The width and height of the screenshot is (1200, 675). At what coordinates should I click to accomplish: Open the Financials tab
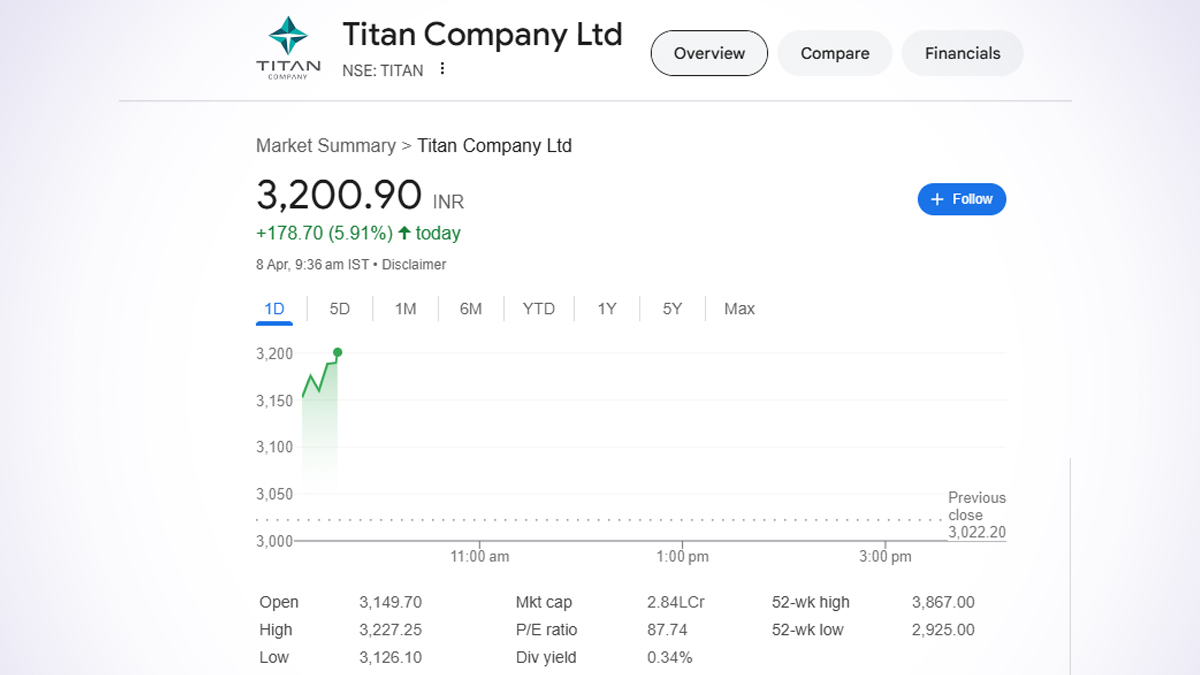962,53
